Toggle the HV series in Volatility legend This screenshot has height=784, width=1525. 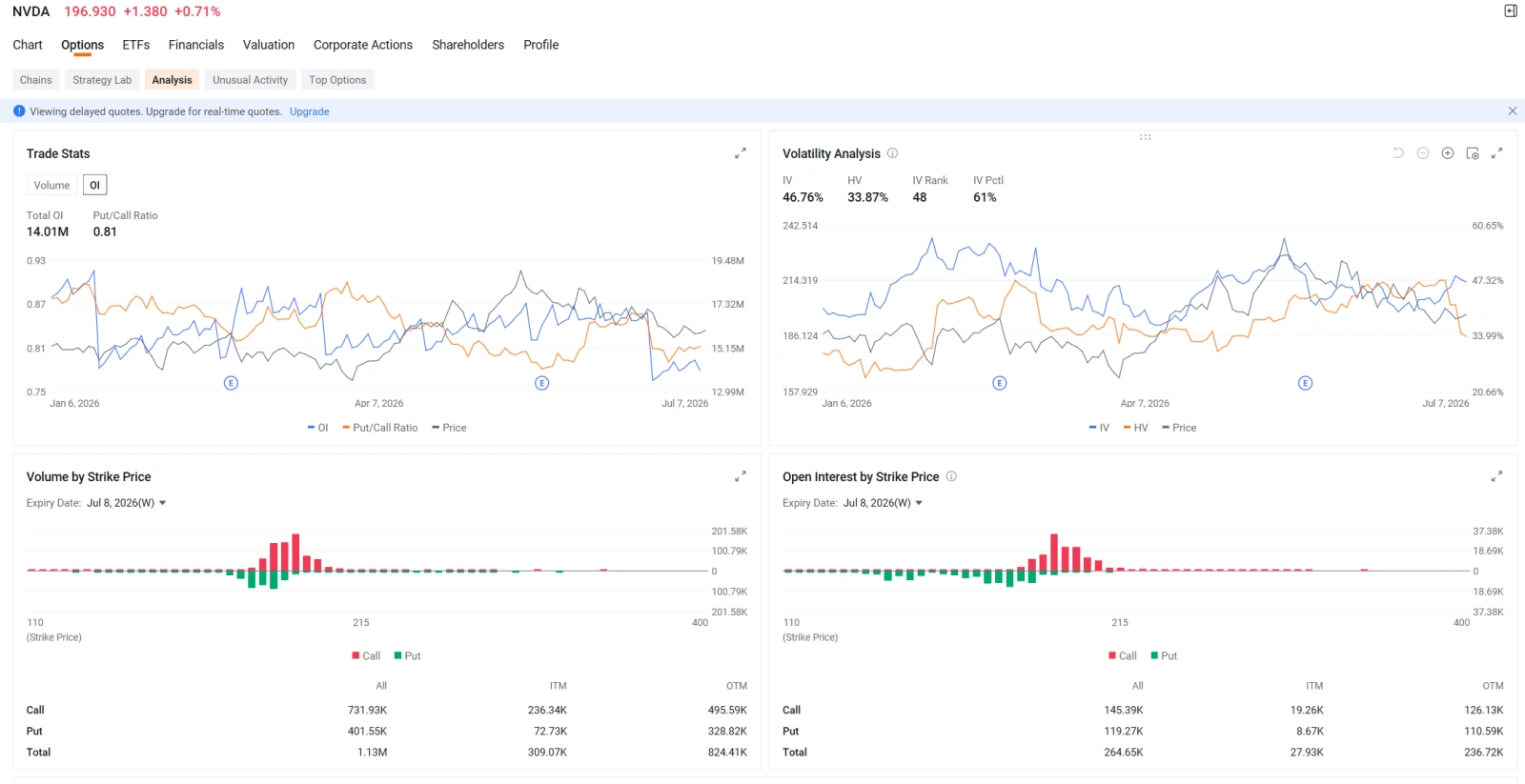pos(1135,428)
